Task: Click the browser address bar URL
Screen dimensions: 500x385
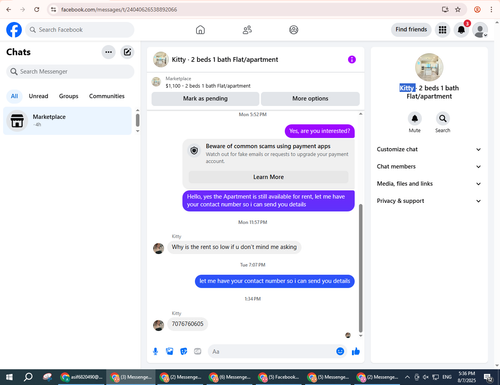Action: pyautogui.click(x=119, y=9)
